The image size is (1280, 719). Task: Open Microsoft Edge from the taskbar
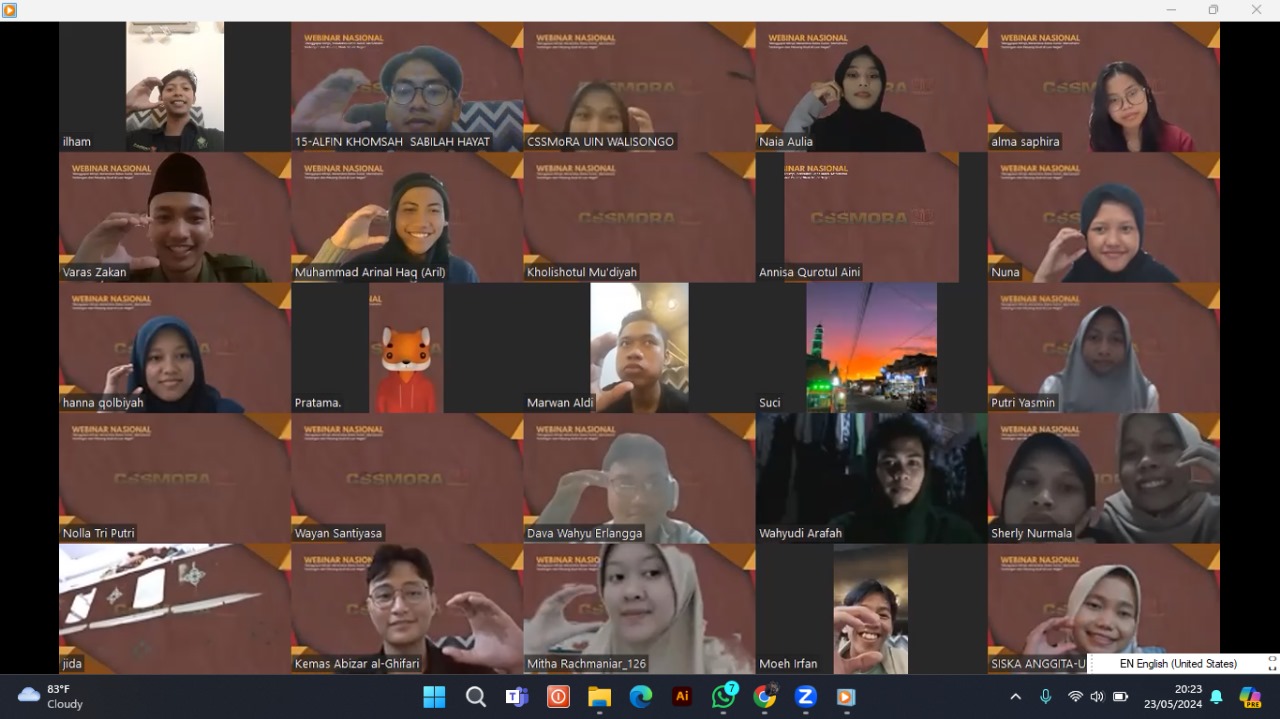click(x=641, y=697)
